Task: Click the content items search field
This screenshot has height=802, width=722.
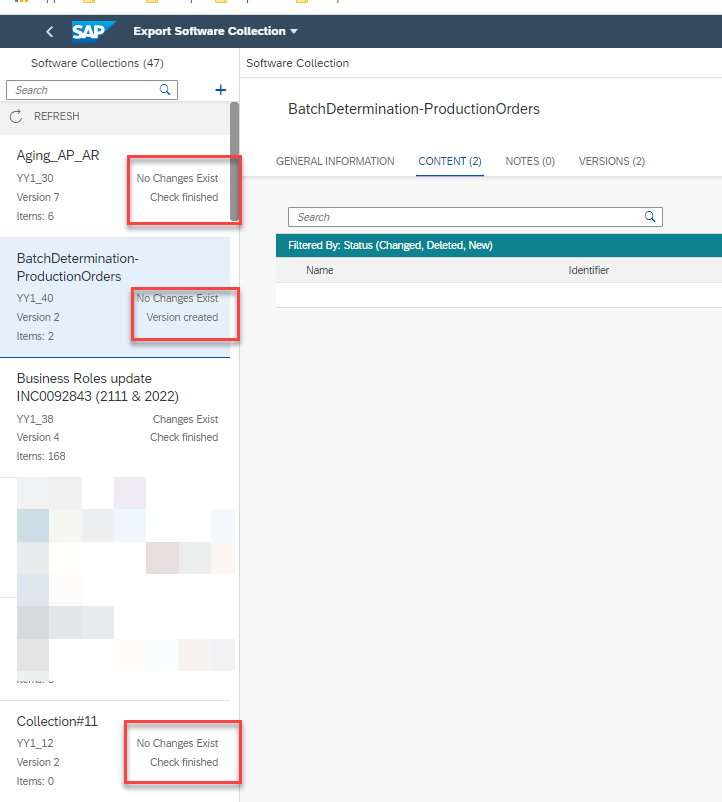Action: 476,217
